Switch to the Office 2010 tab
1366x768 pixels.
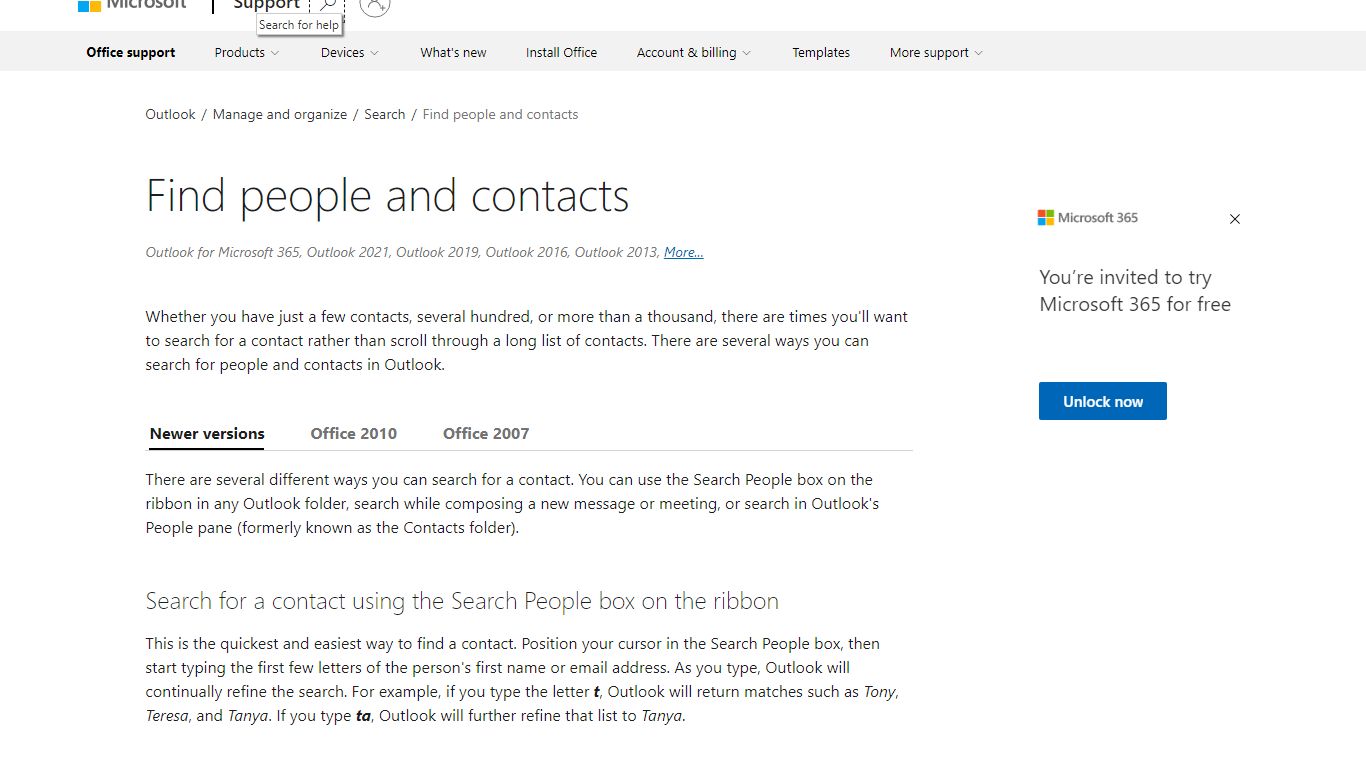pyautogui.click(x=354, y=434)
